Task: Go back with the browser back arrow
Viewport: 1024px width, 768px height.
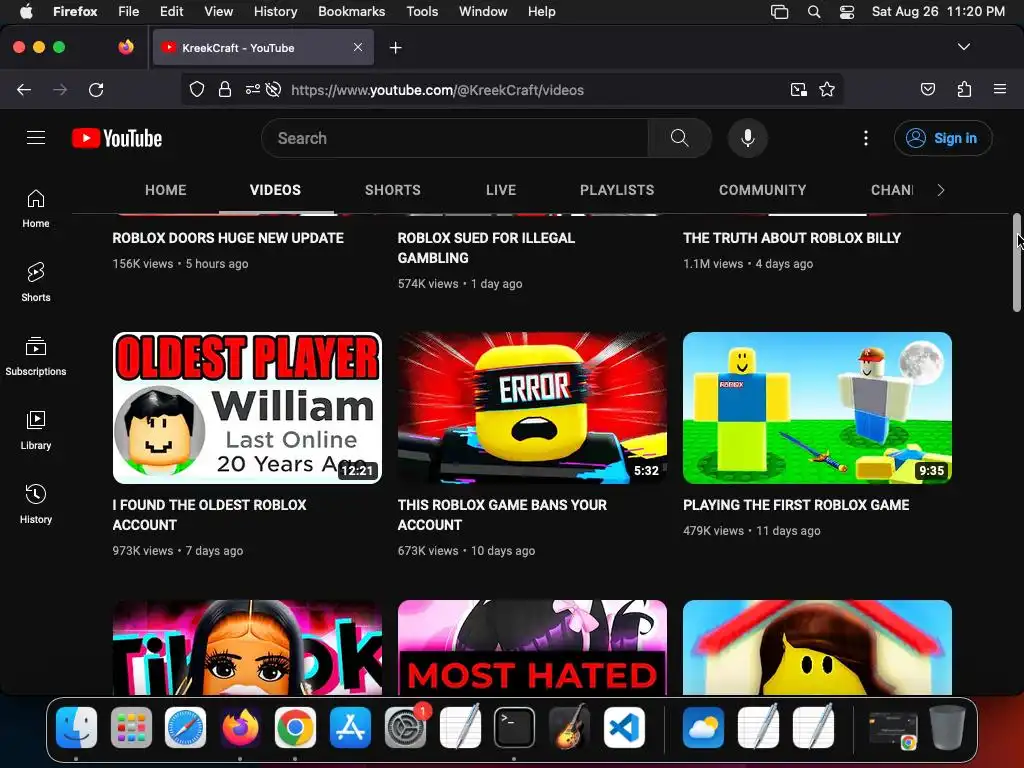Action: tap(24, 89)
